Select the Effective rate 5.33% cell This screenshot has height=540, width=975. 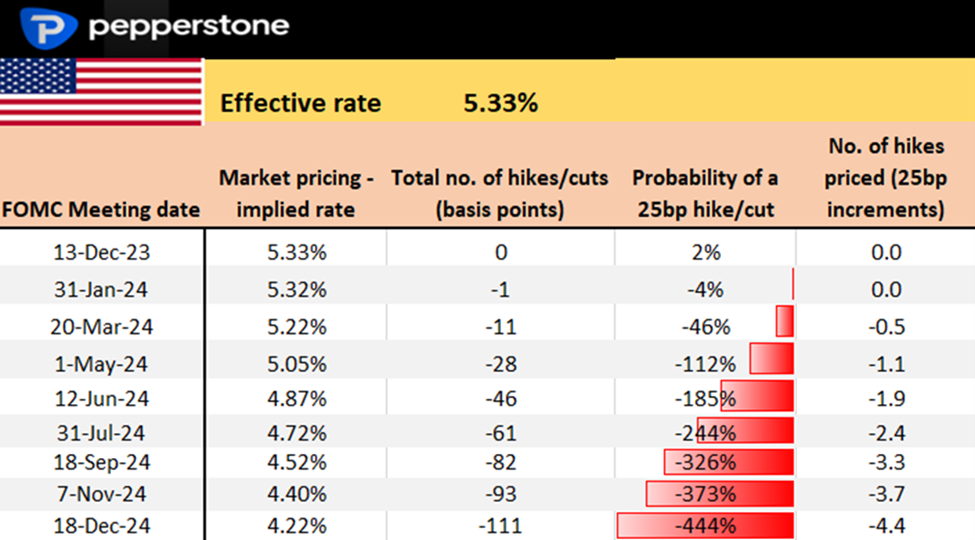coord(502,103)
